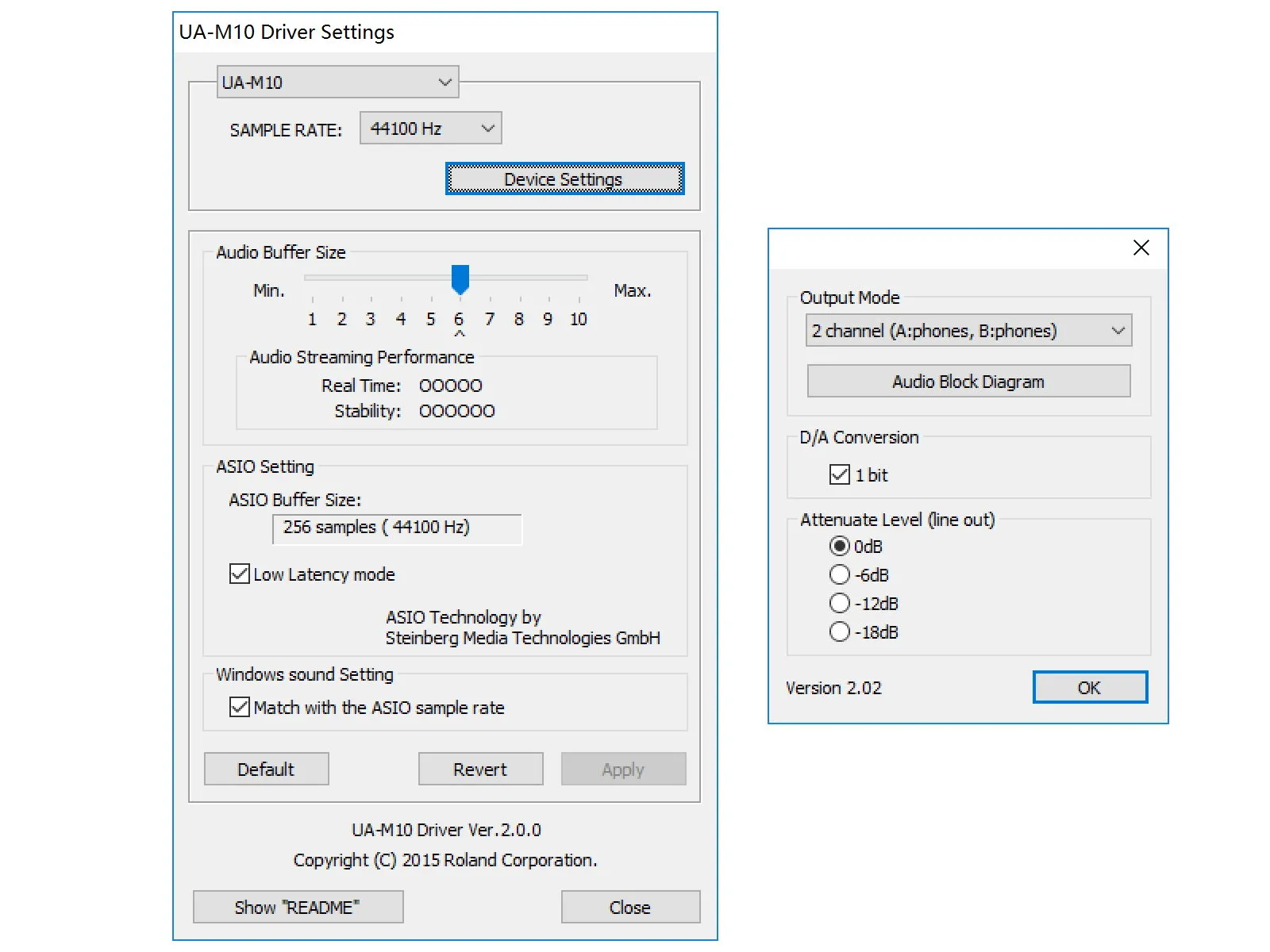Screen dimensions: 1270x952
Task: Click the Revert button
Action: point(480,769)
